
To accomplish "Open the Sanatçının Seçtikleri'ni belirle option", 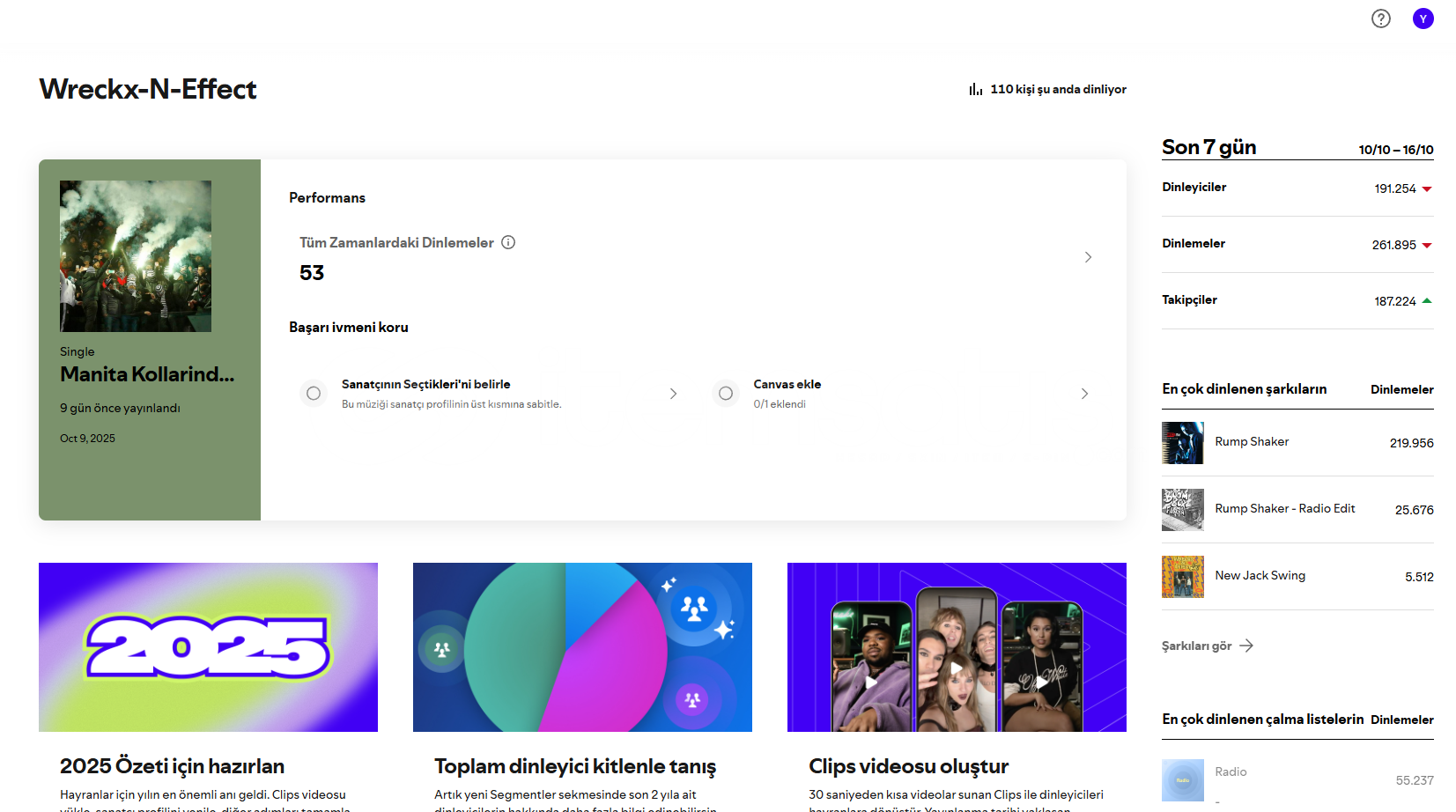I will (490, 393).
